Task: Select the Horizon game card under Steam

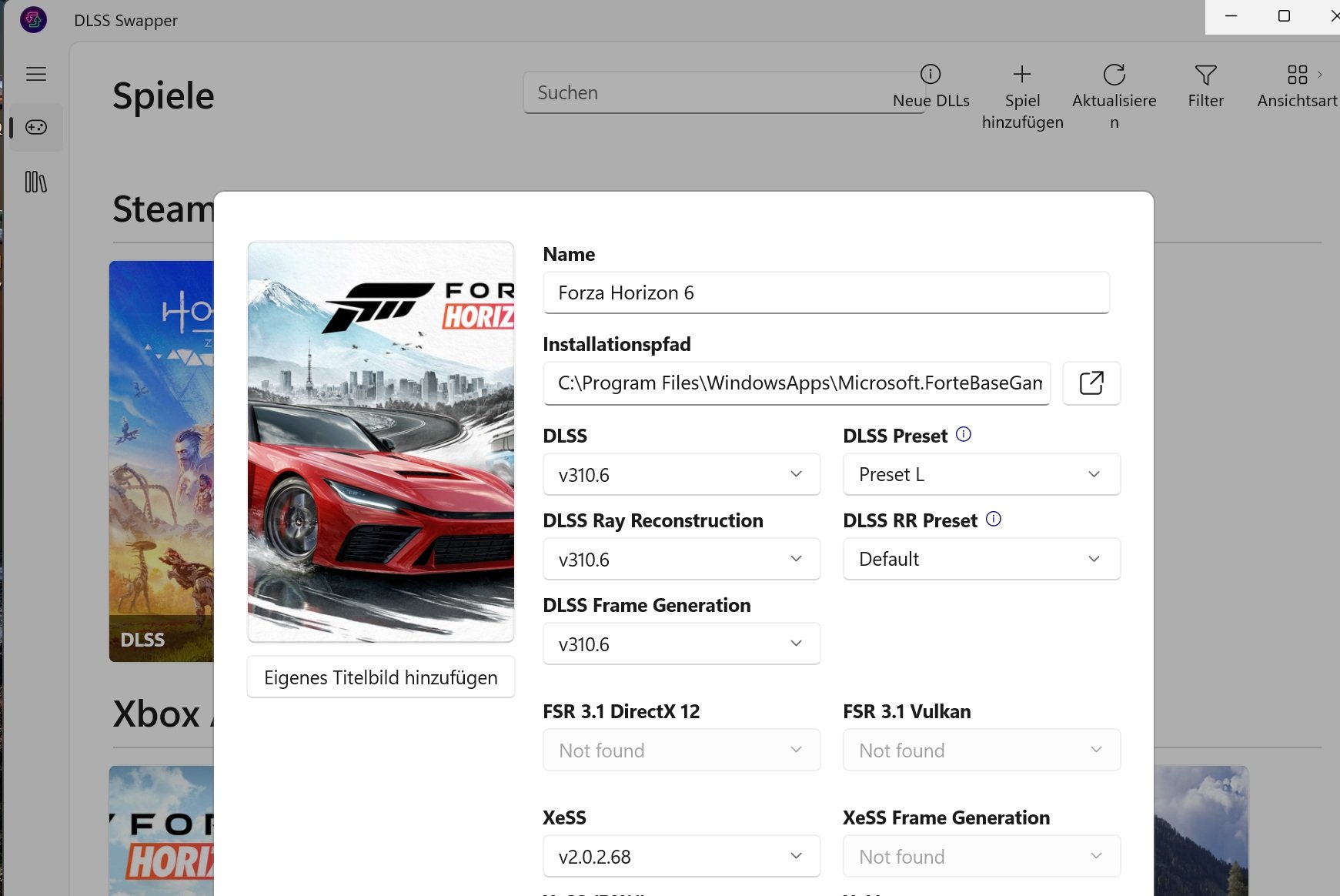Action: pos(162,461)
